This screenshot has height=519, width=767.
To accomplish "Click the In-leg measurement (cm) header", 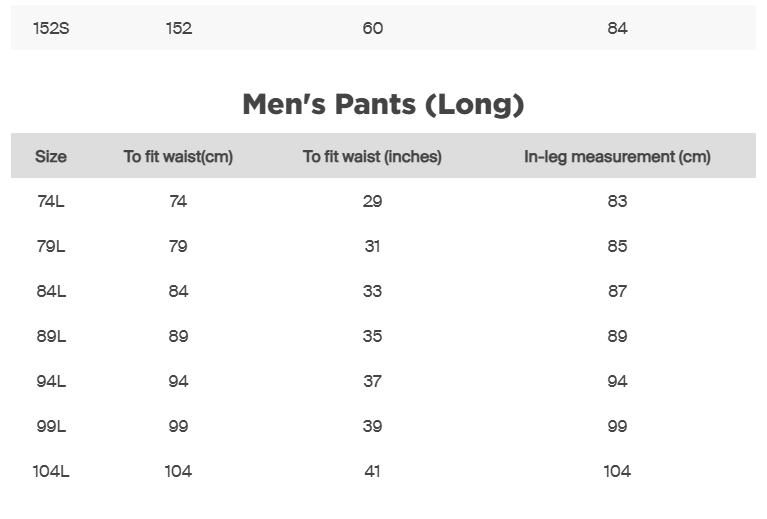I will click(x=617, y=157).
